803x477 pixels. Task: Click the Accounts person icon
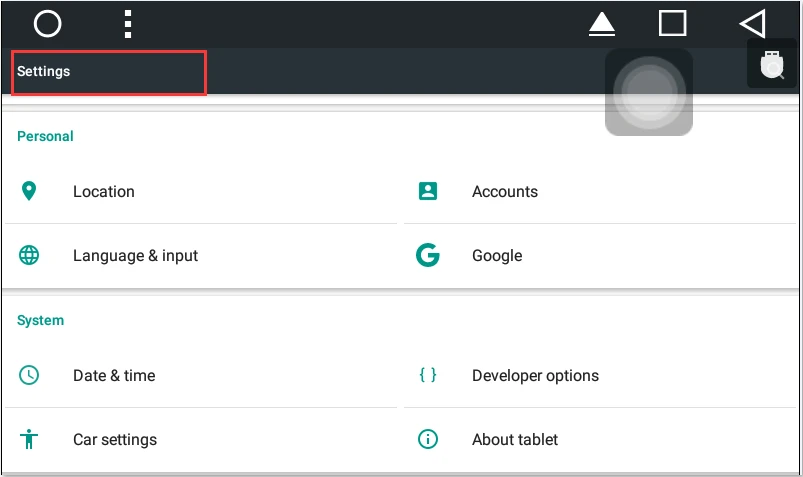point(428,191)
